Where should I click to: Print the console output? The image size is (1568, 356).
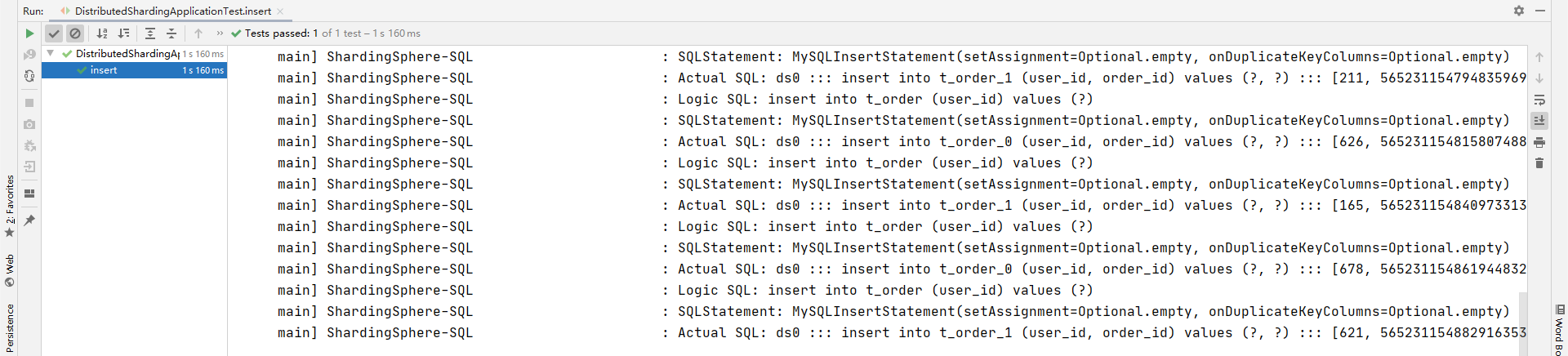coord(1539,142)
